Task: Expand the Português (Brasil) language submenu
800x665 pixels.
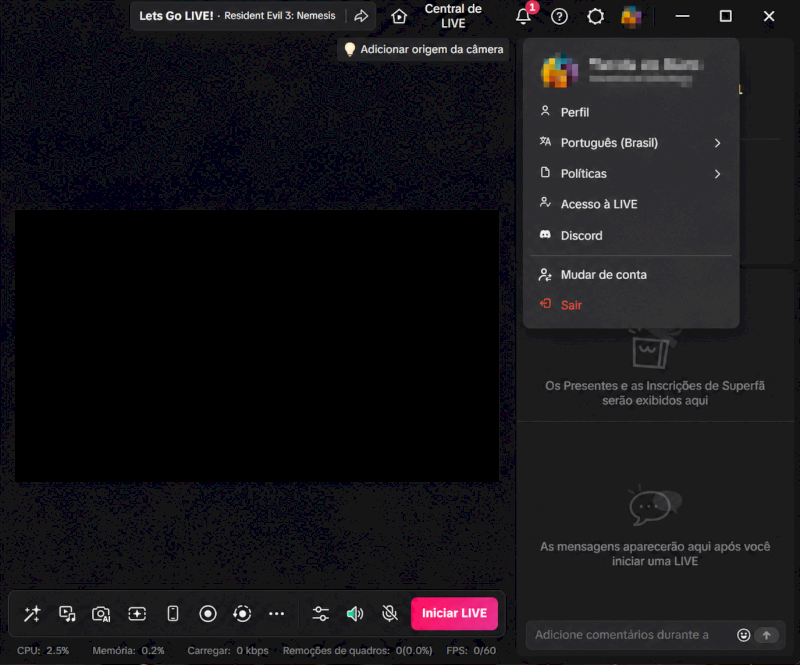Action: 631,143
